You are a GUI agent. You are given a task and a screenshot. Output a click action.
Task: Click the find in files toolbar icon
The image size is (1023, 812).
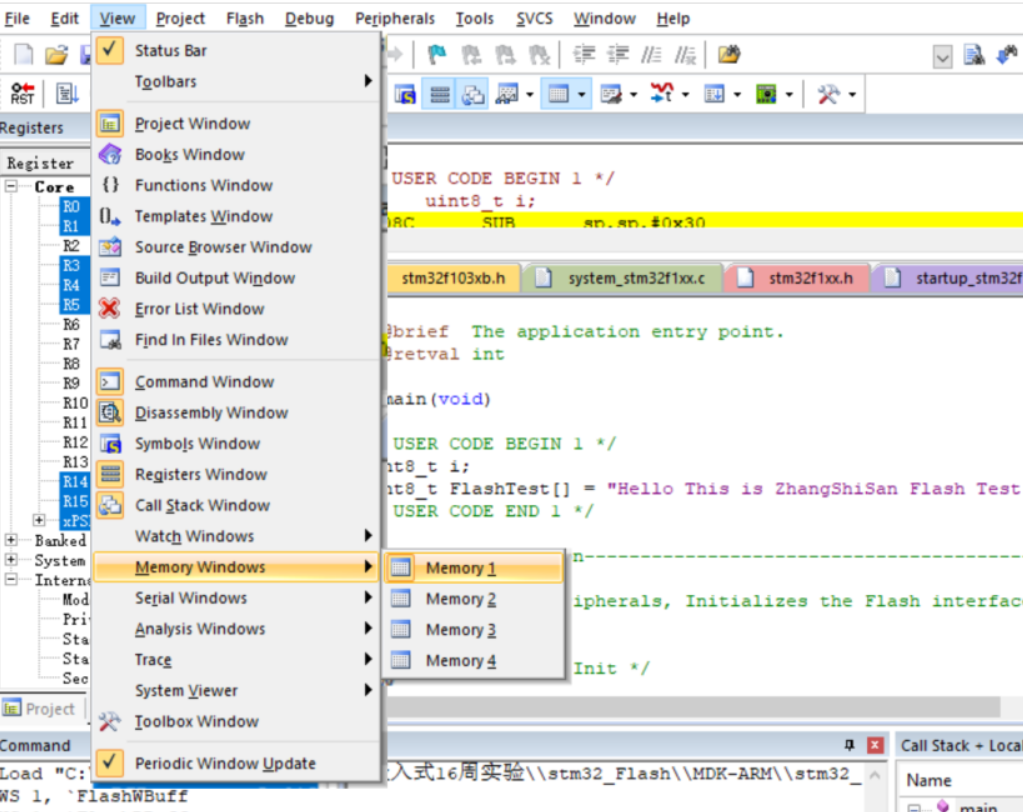pyautogui.click(x=729, y=55)
